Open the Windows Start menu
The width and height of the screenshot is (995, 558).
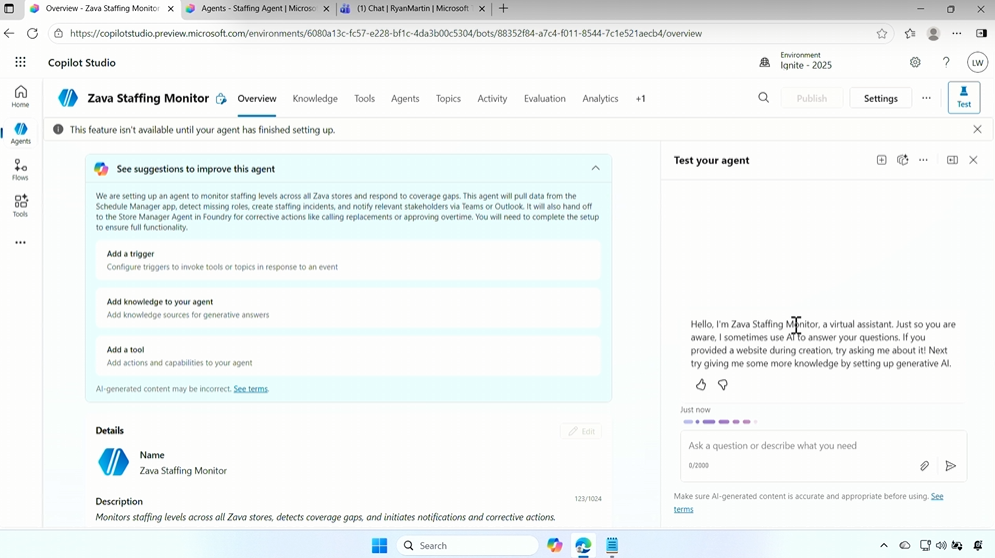(379, 545)
